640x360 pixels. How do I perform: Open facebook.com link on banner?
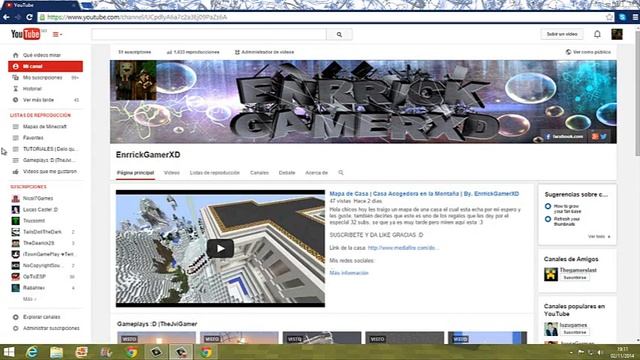tap(564, 137)
